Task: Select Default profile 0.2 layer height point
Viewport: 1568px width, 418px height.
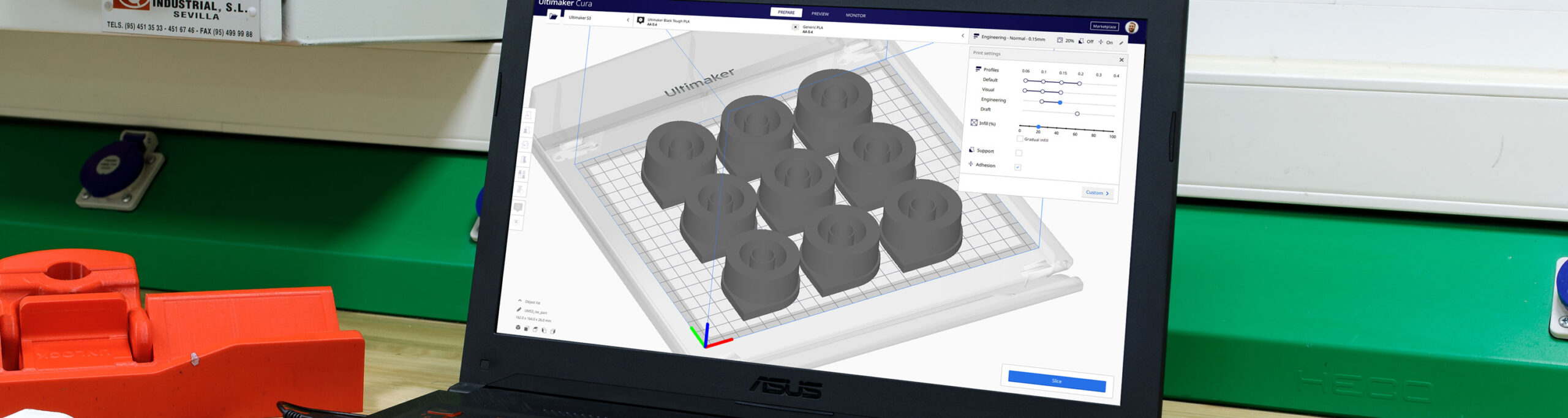Action: pyautogui.click(x=1079, y=83)
